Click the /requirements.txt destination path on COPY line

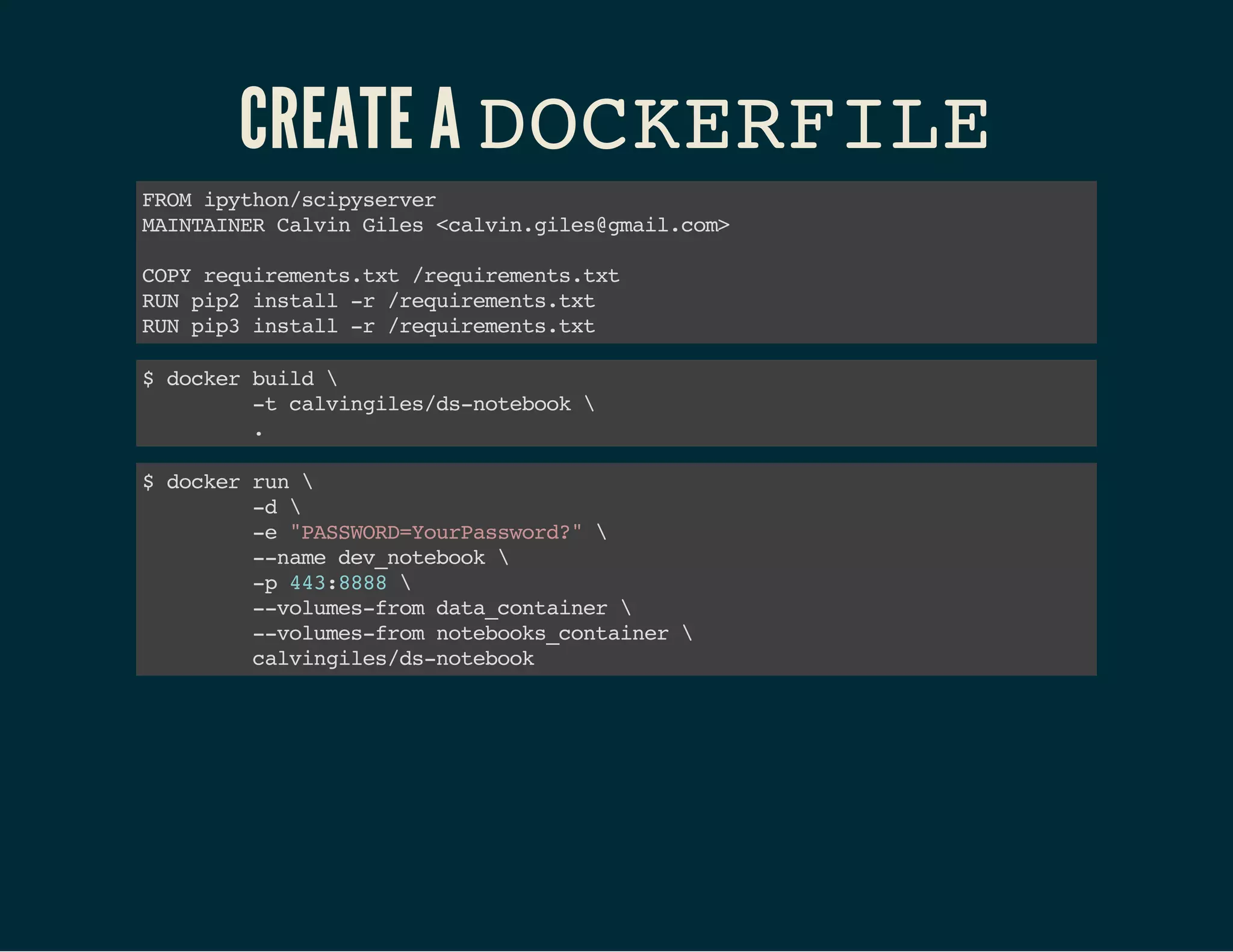(x=515, y=276)
